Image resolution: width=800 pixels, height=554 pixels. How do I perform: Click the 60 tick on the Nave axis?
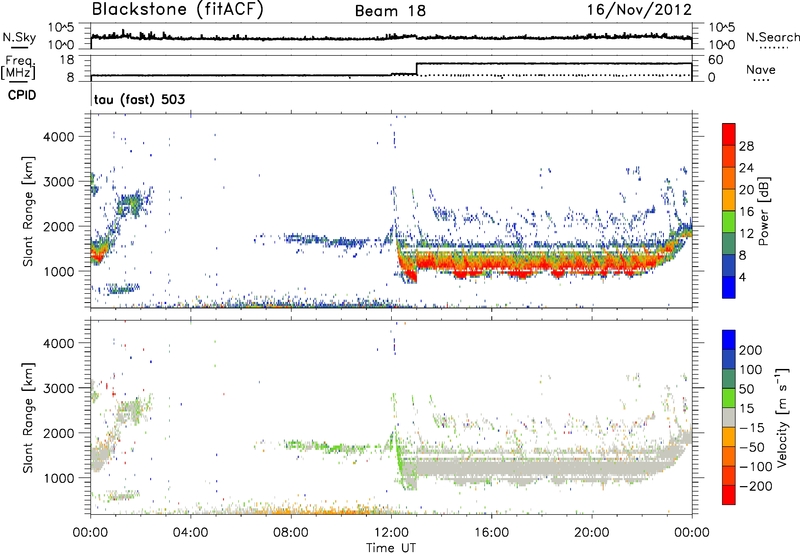point(716,60)
